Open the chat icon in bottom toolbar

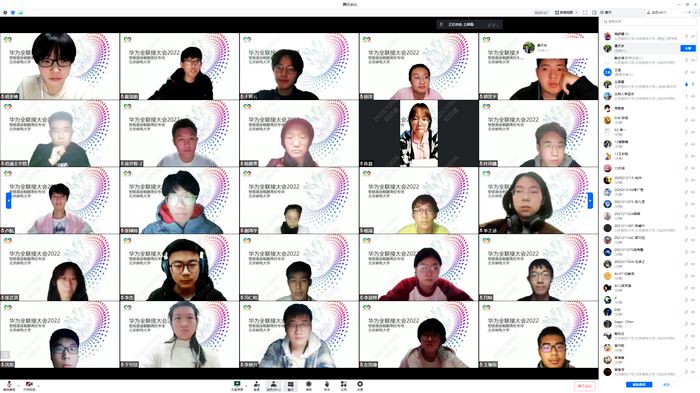click(291, 384)
